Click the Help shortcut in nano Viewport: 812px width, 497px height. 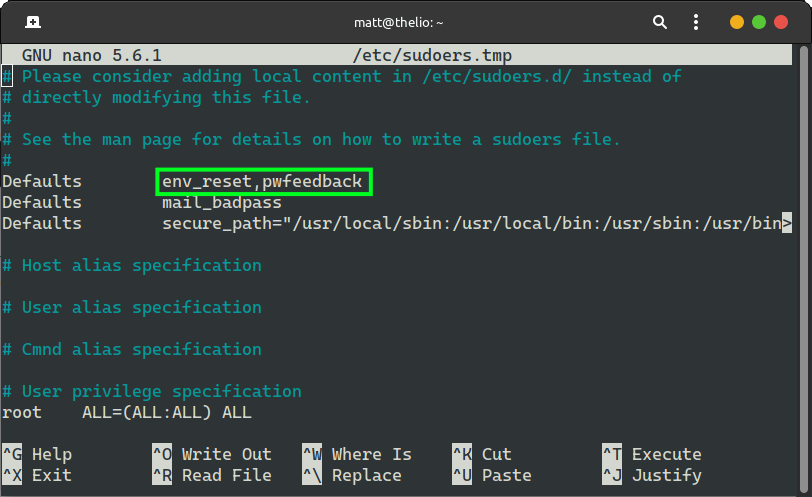pos(51,454)
